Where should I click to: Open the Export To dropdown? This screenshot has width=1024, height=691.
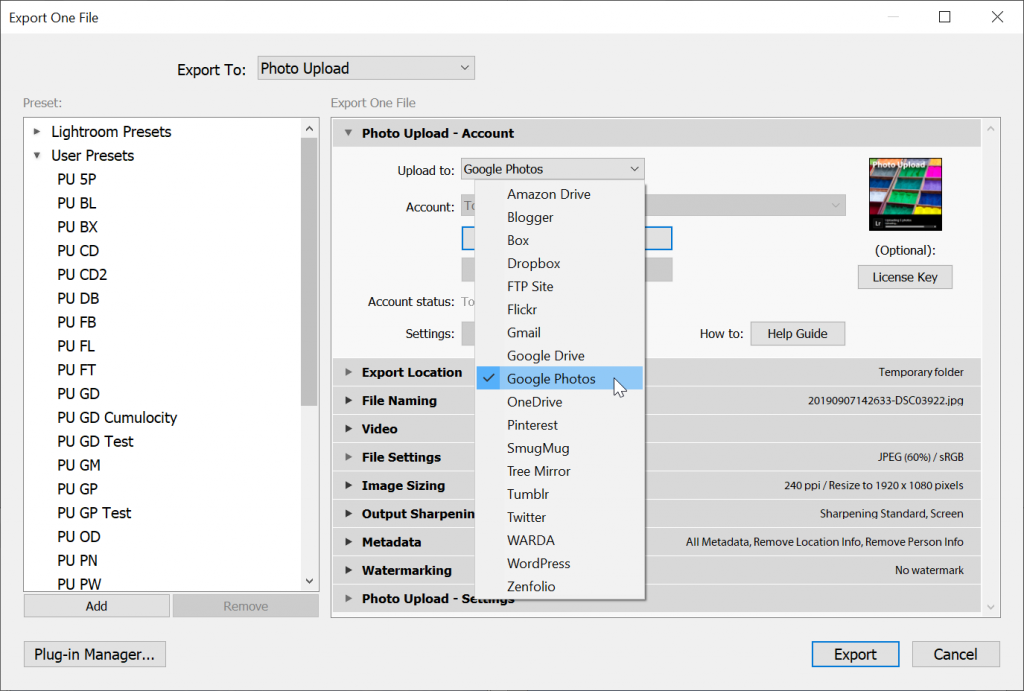(365, 68)
